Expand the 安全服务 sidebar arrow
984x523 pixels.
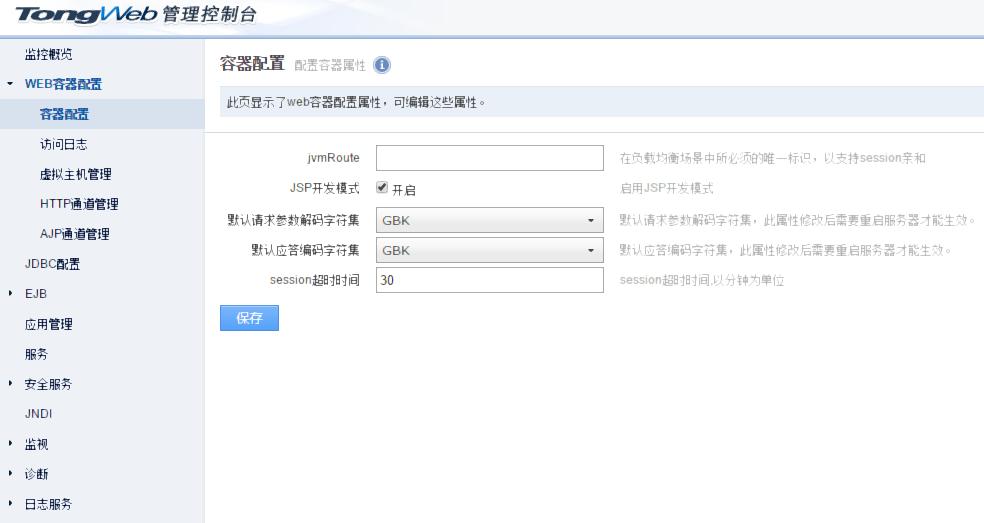[10, 384]
